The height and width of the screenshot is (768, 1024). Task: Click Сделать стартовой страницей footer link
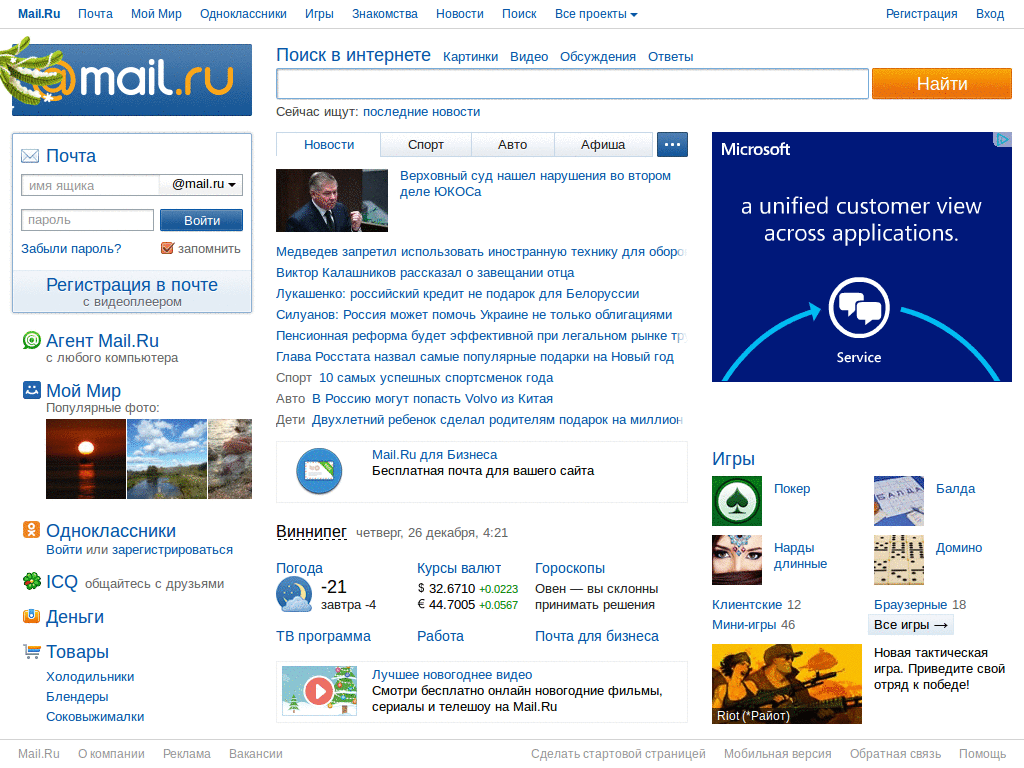[x=618, y=754]
